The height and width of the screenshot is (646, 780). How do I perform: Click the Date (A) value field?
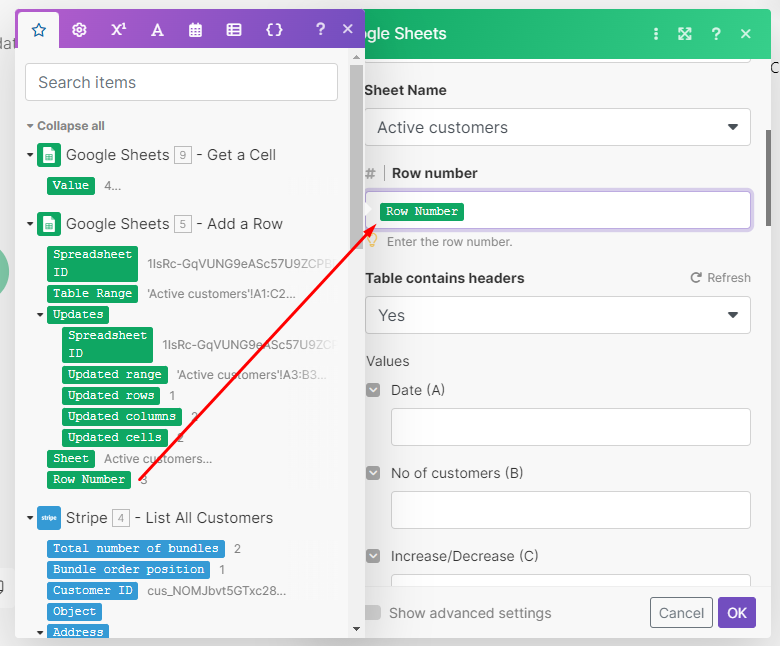[571, 427]
